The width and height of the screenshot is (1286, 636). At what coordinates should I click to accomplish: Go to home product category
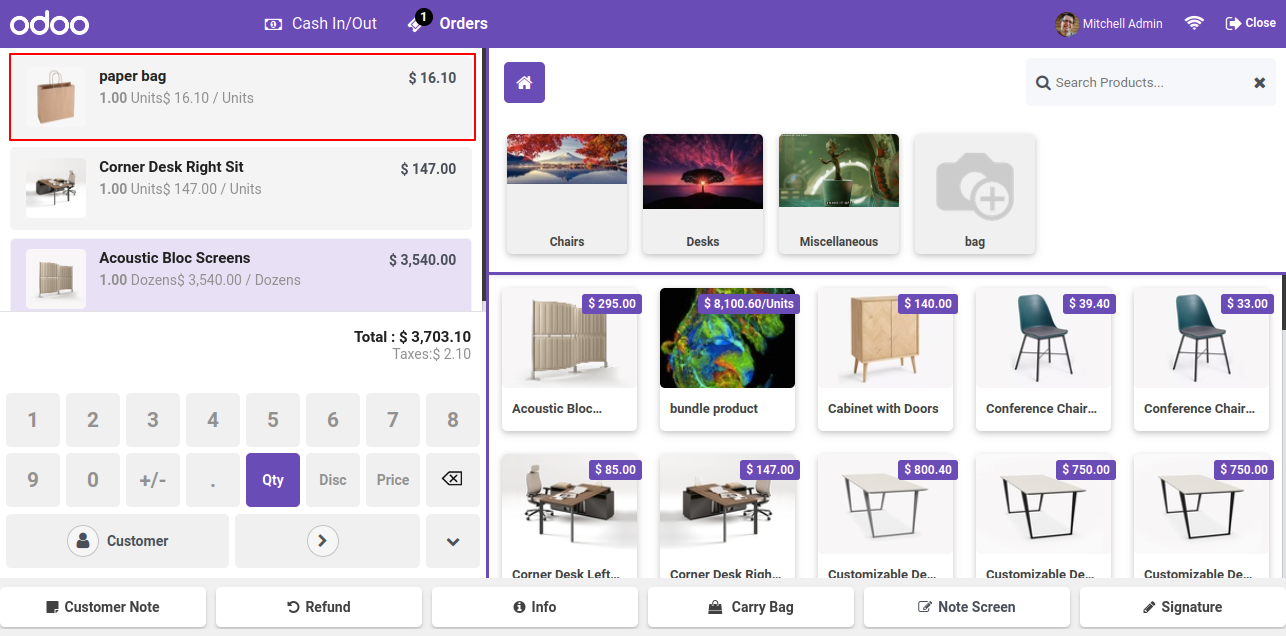tap(524, 82)
